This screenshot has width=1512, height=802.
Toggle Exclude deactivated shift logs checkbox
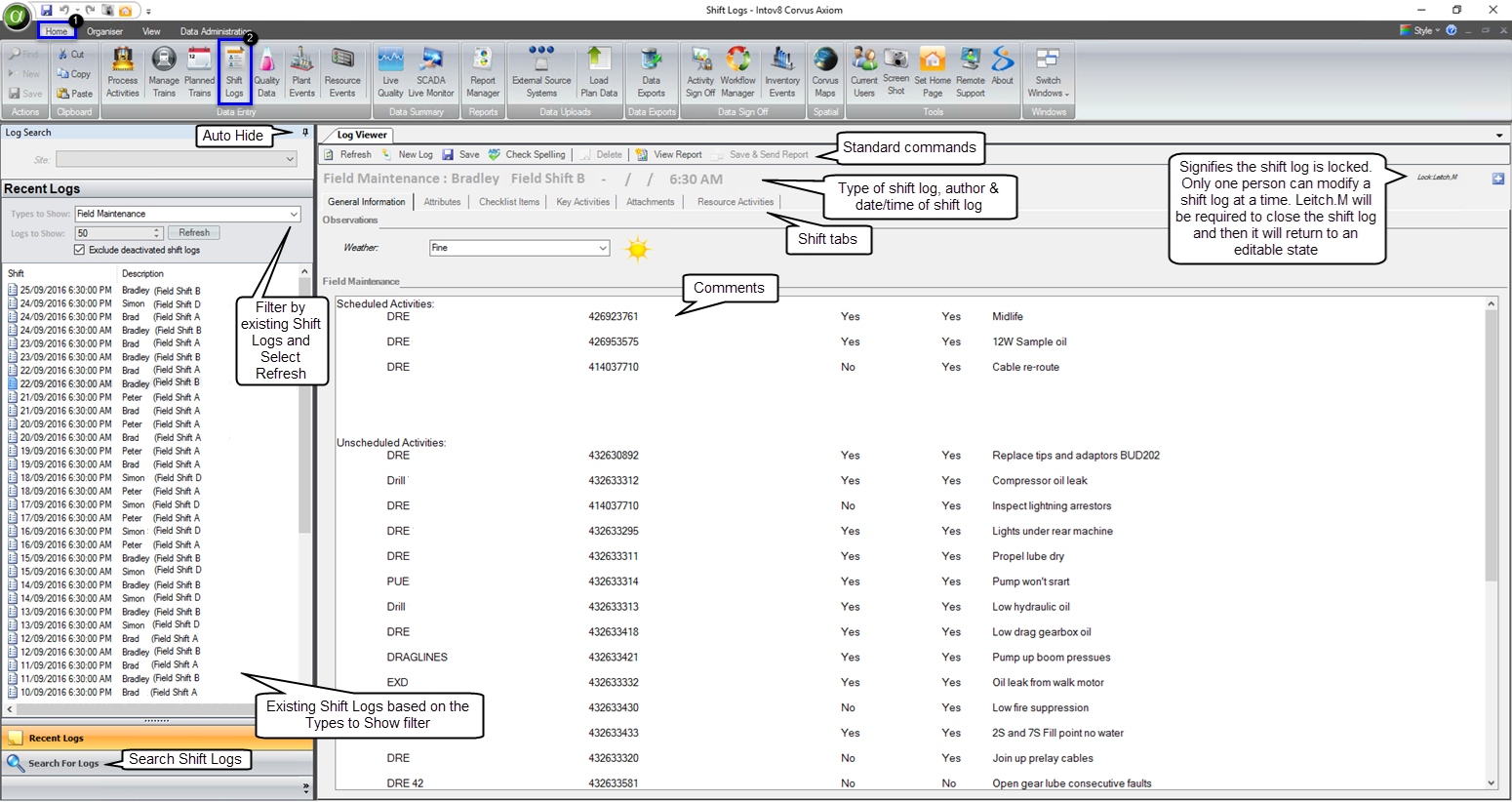[x=79, y=251]
